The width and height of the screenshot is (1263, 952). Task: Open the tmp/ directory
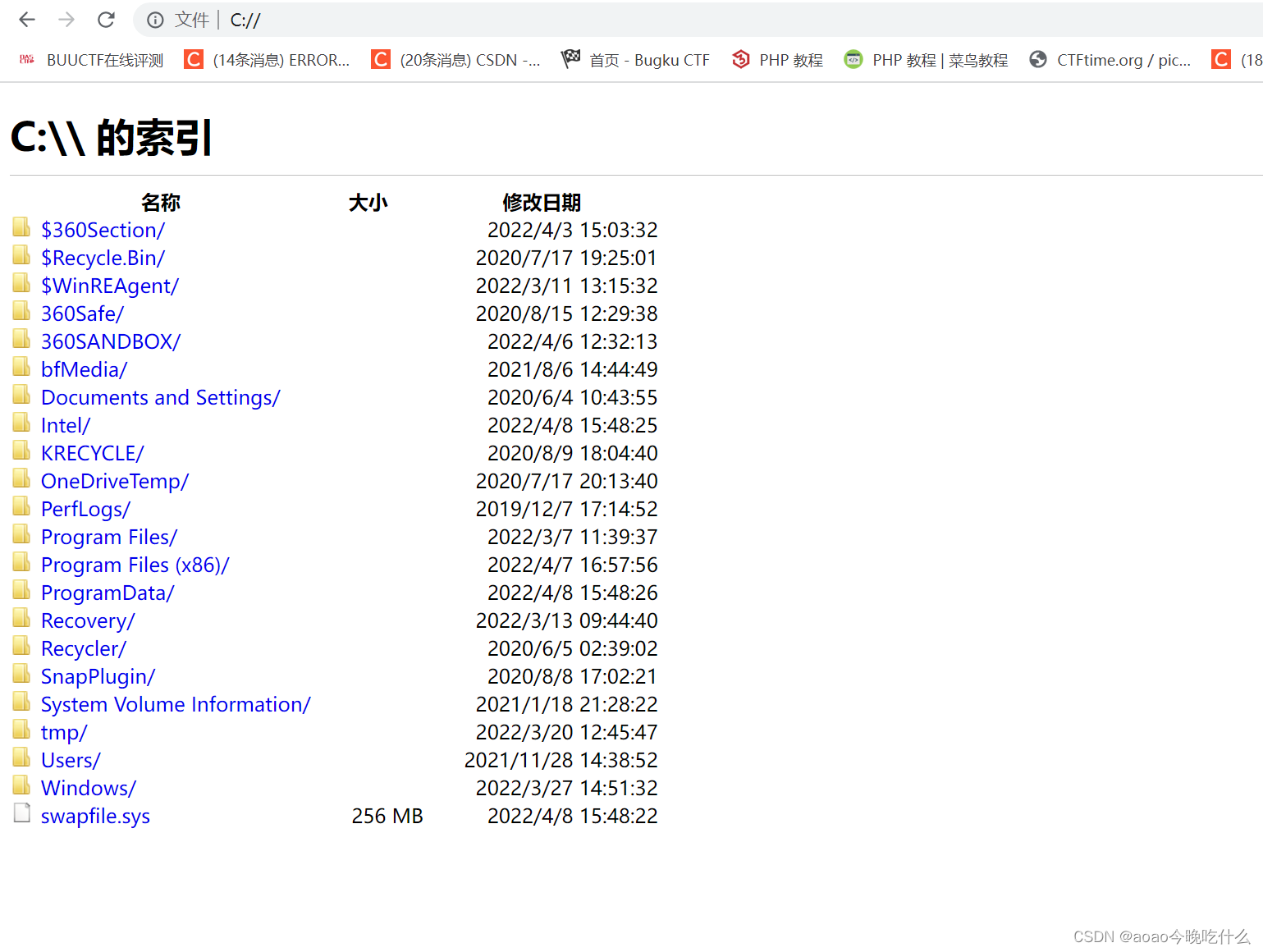point(64,733)
